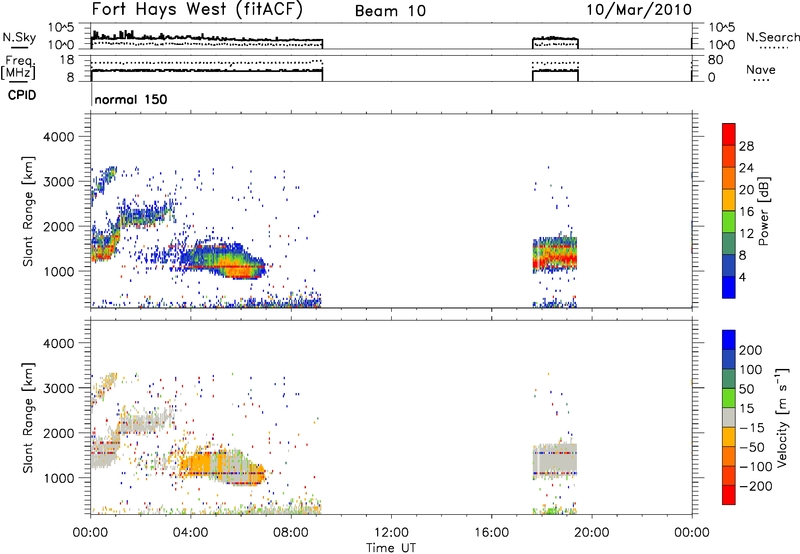800x554 pixels.
Task: Click the "18" frequency axis tick
Action: click(x=67, y=60)
